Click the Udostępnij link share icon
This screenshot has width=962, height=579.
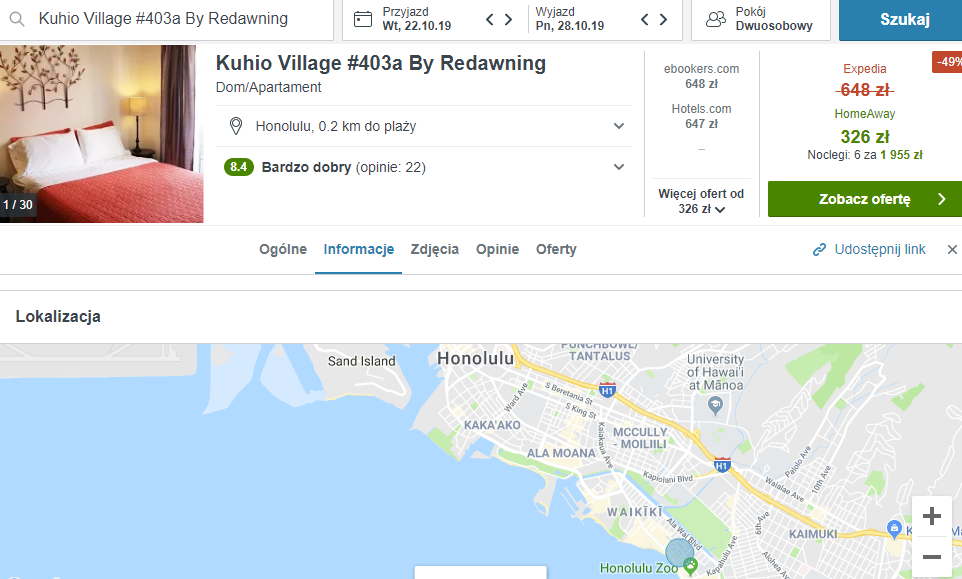click(x=819, y=249)
